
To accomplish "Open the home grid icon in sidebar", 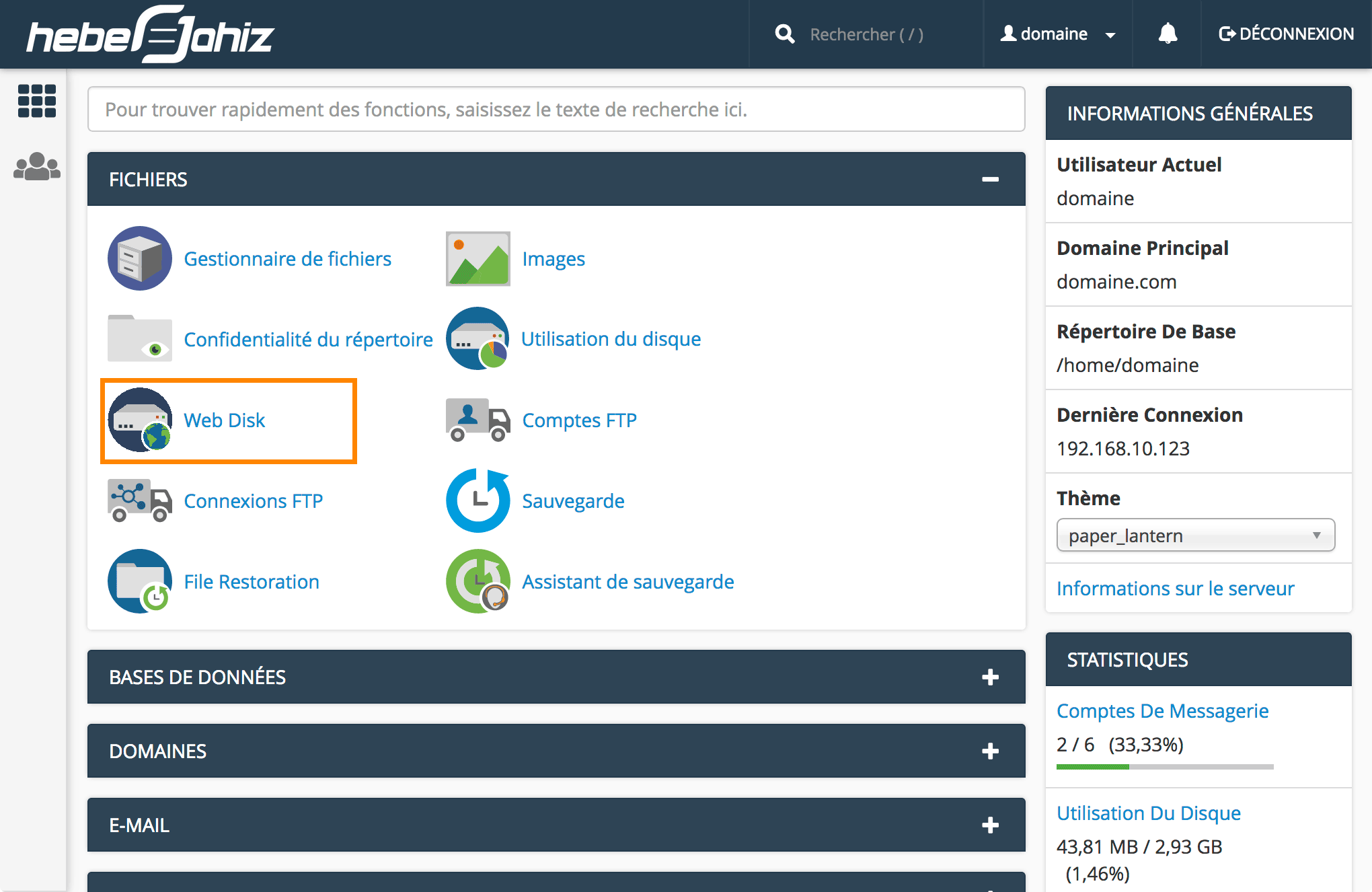I will [37, 101].
